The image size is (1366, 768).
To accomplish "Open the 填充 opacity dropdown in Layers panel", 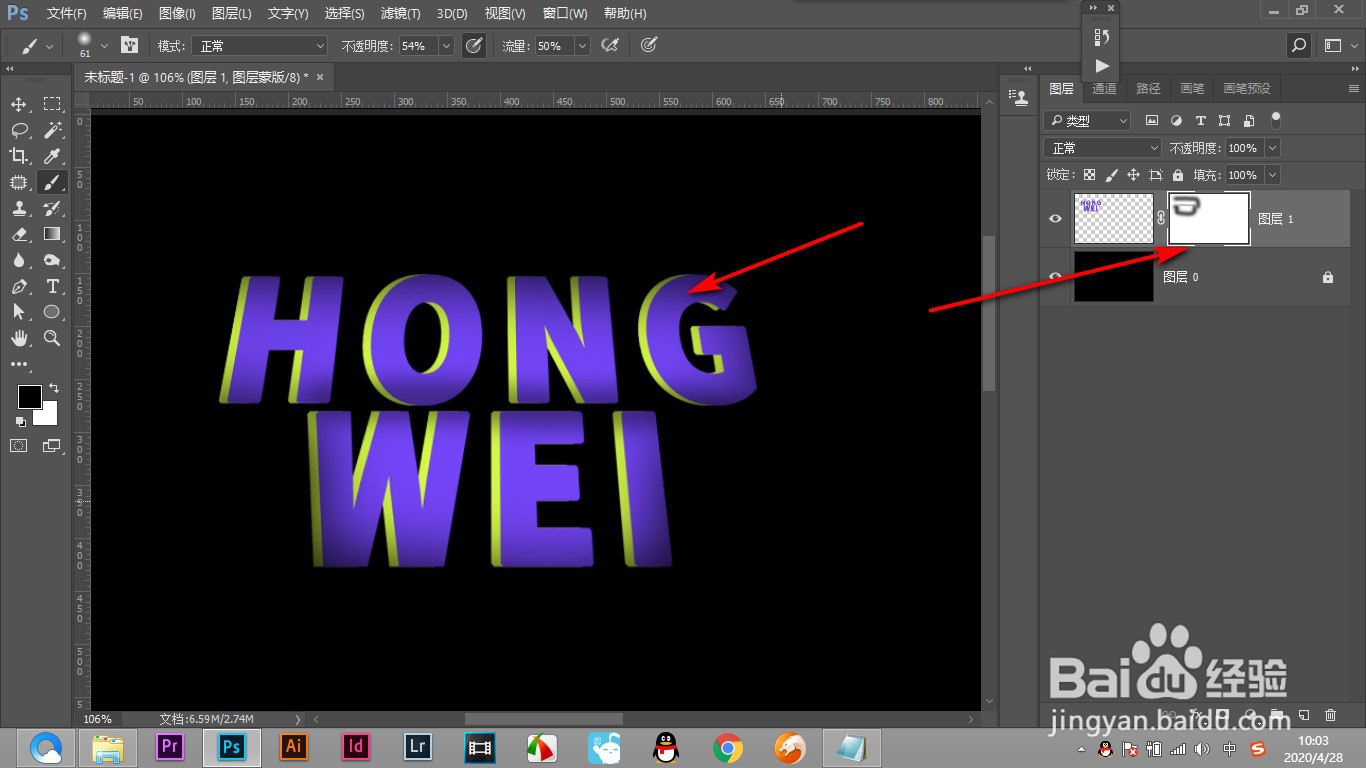I will click(1271, 174).
